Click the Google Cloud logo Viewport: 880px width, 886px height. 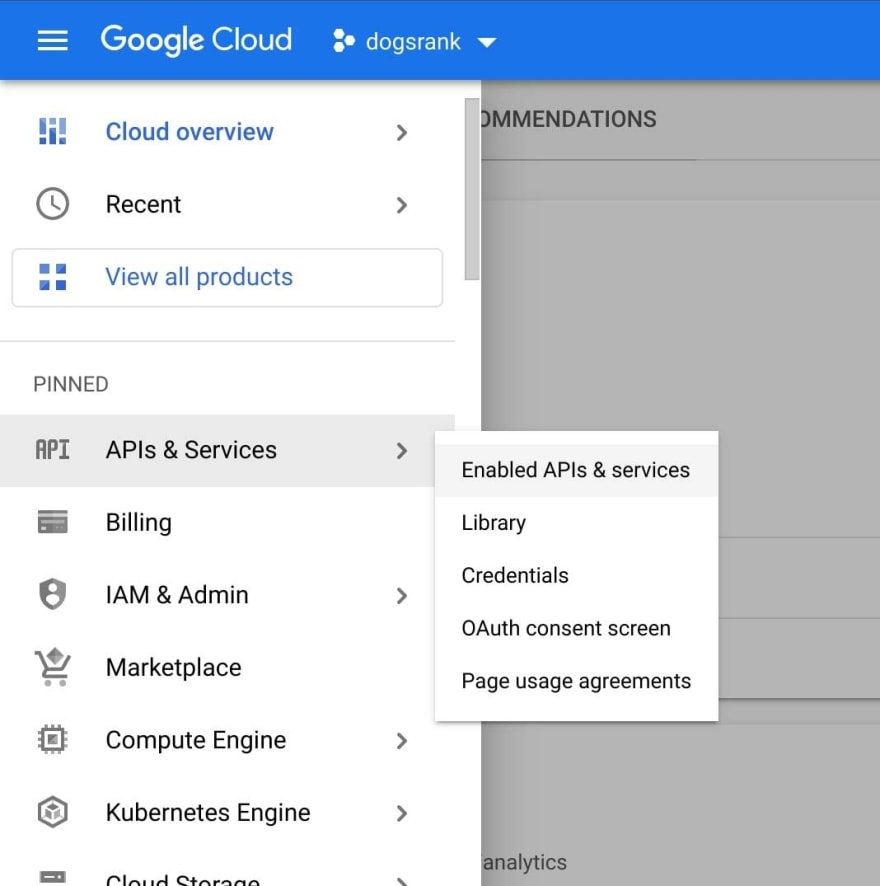tap(196, 40)
